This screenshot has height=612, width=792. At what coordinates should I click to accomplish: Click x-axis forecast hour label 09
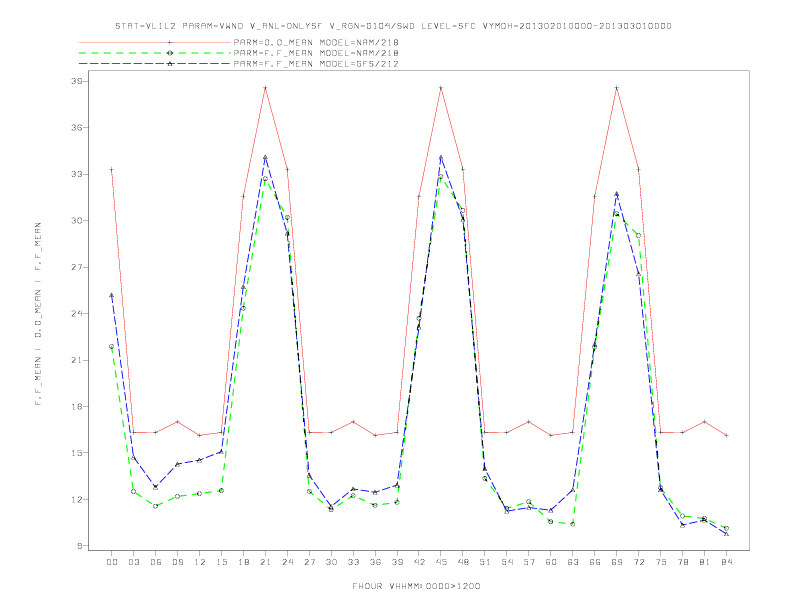click(177, 562)
